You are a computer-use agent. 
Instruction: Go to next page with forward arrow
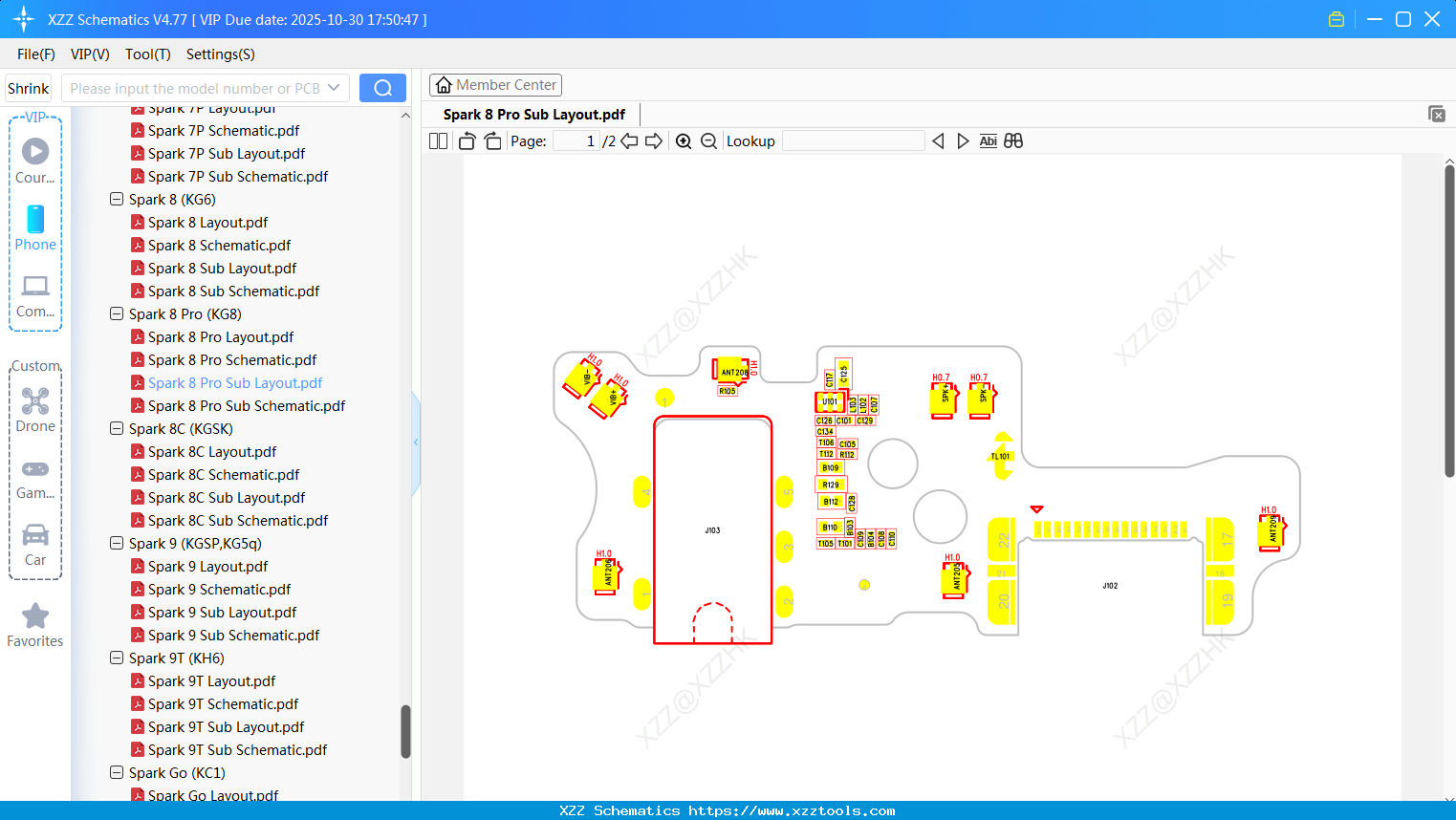point(652,140)
